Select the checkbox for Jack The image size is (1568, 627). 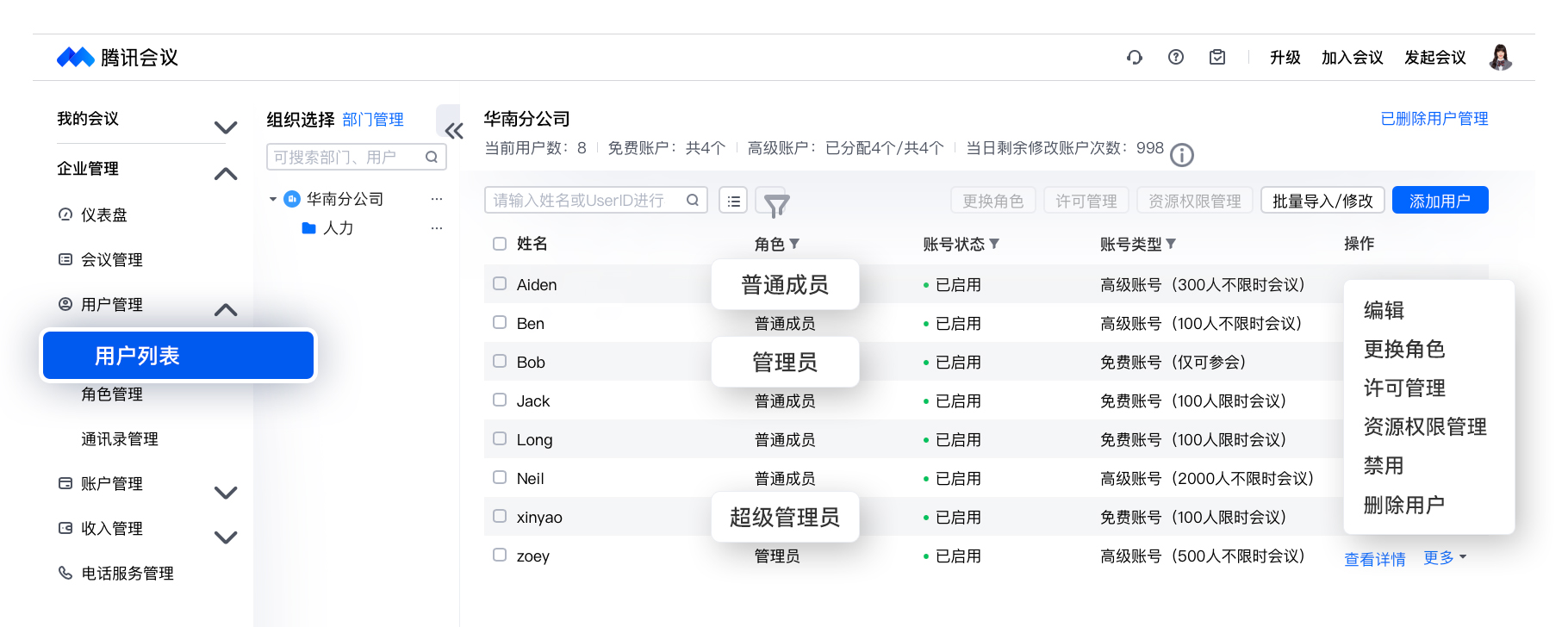[x=500, y=400]
